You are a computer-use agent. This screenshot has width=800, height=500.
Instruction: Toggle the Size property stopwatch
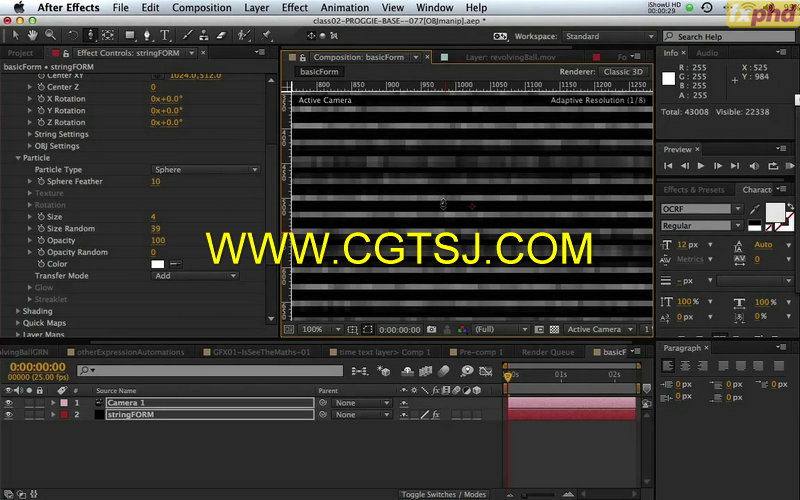click(41, 217)
